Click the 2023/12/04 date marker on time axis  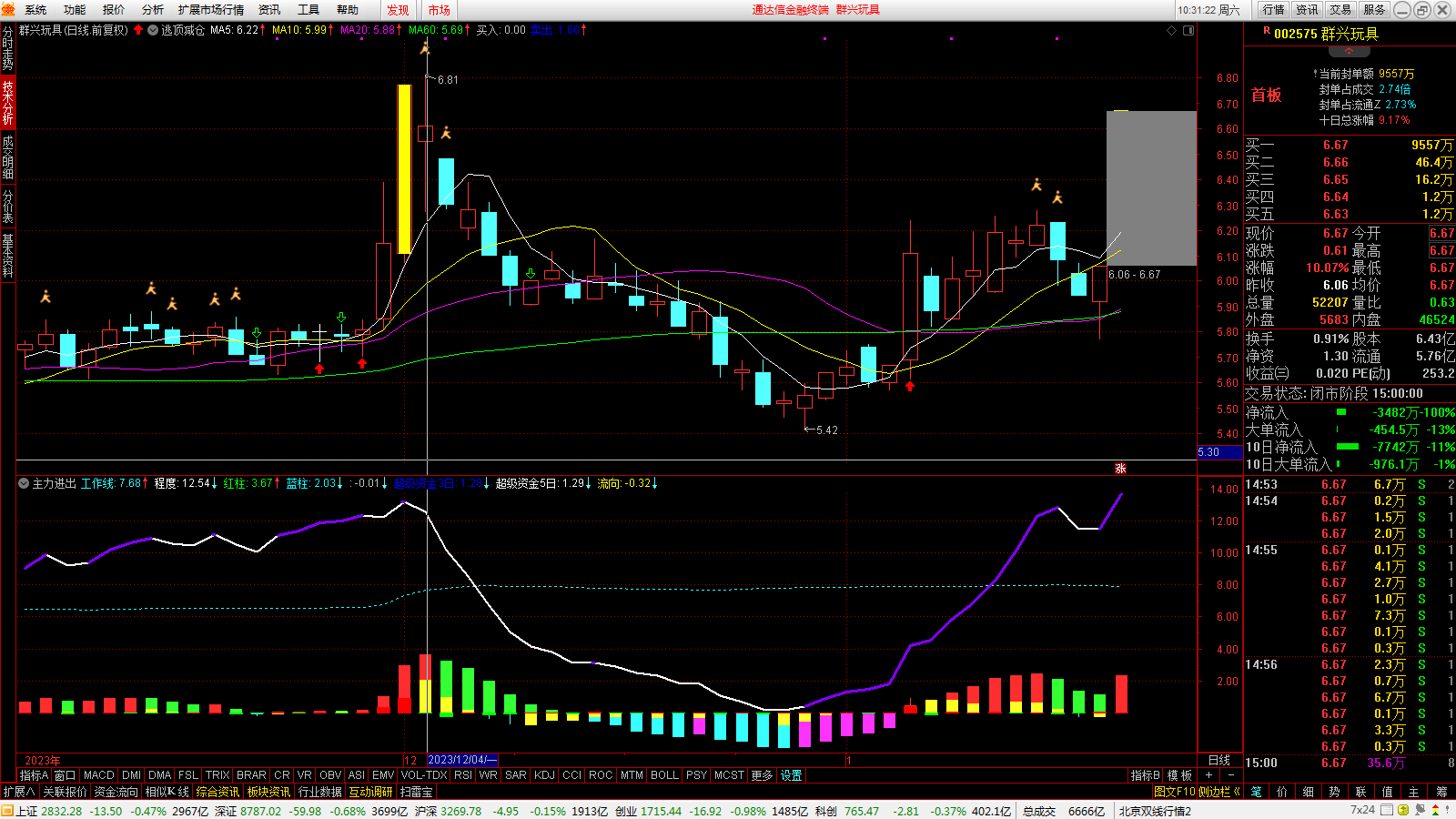pyautogui.click(x=462, y=760)
